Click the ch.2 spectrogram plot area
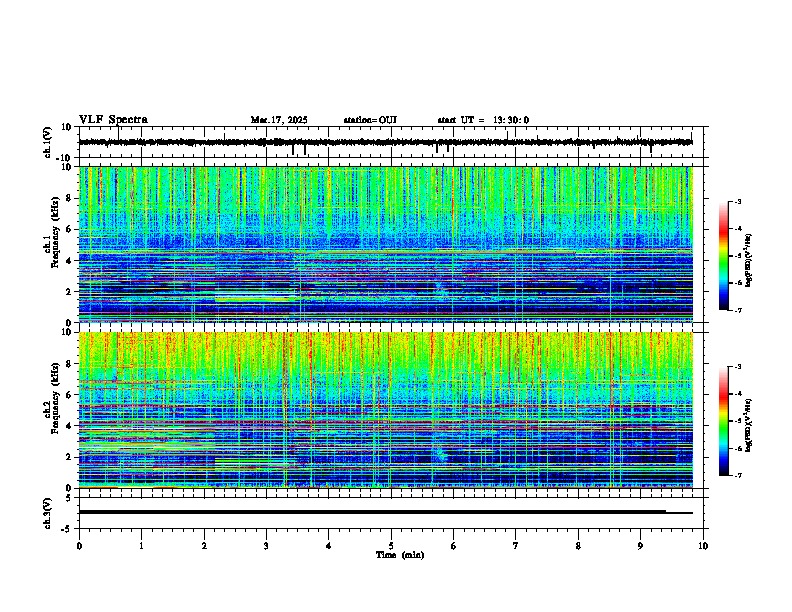Screen dimensions: 792x612 [x=386, y=410]
